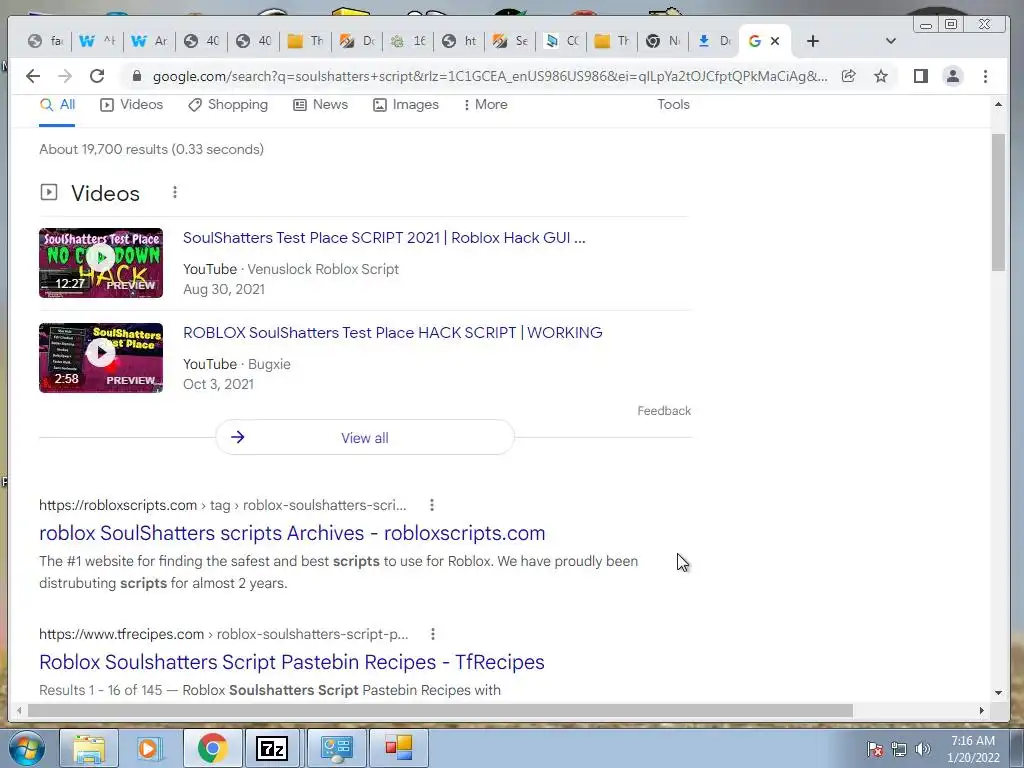Expand the More search filters menu

[485, 104]
